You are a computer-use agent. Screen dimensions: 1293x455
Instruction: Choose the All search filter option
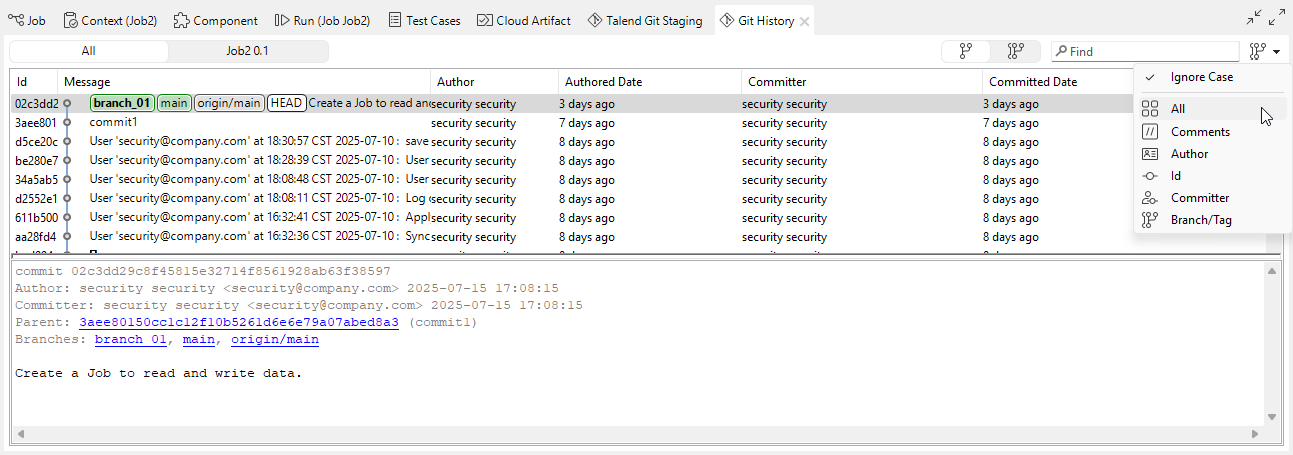coord(1177,109)
